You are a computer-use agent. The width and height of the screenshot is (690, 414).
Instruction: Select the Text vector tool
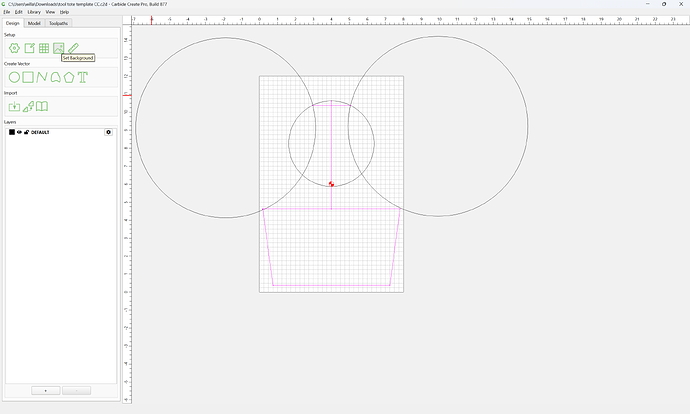pos(83,77)
